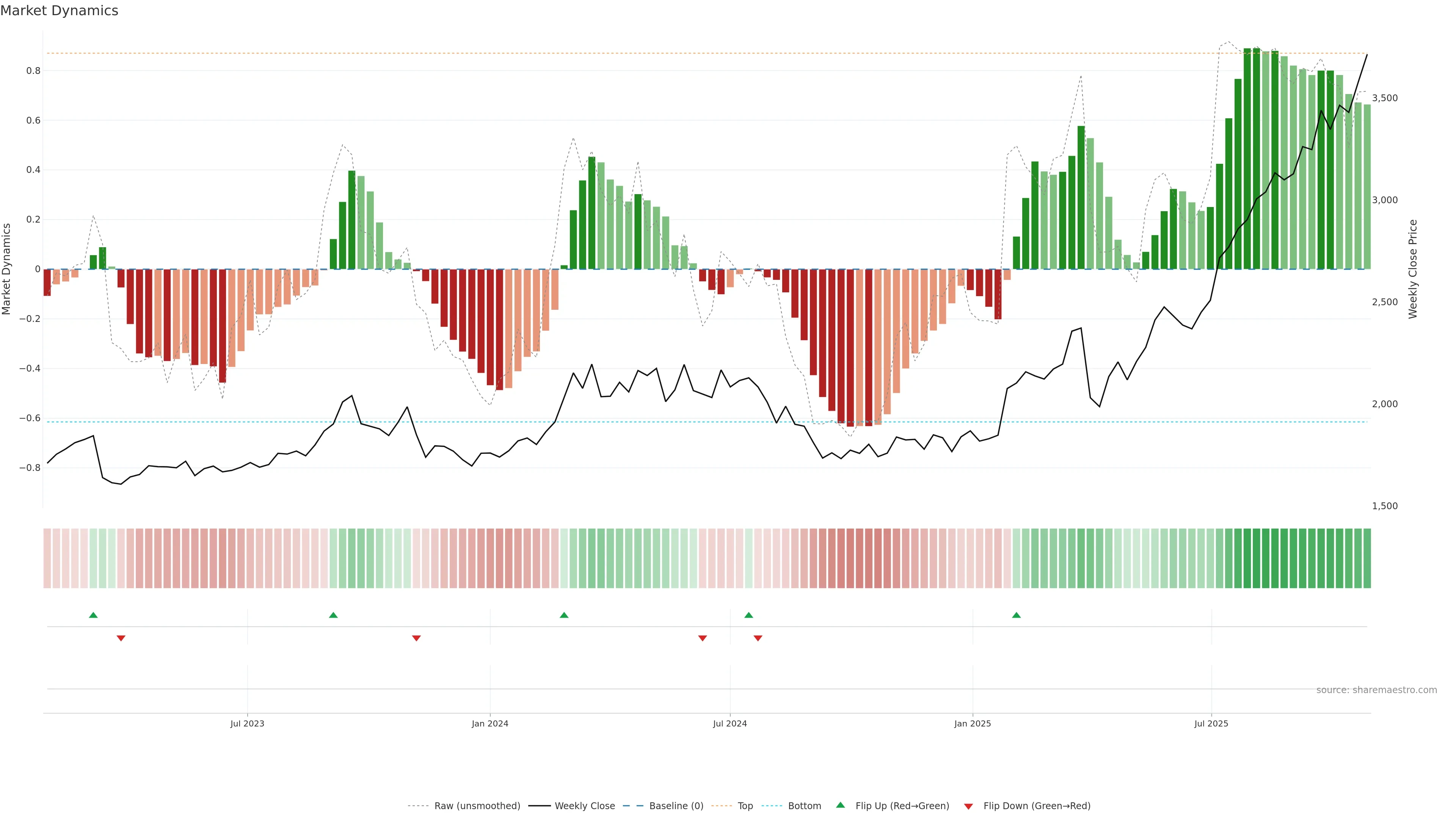
Task: Click the Flip Down (Green→Red) legend label
Action: point(1037,806)
